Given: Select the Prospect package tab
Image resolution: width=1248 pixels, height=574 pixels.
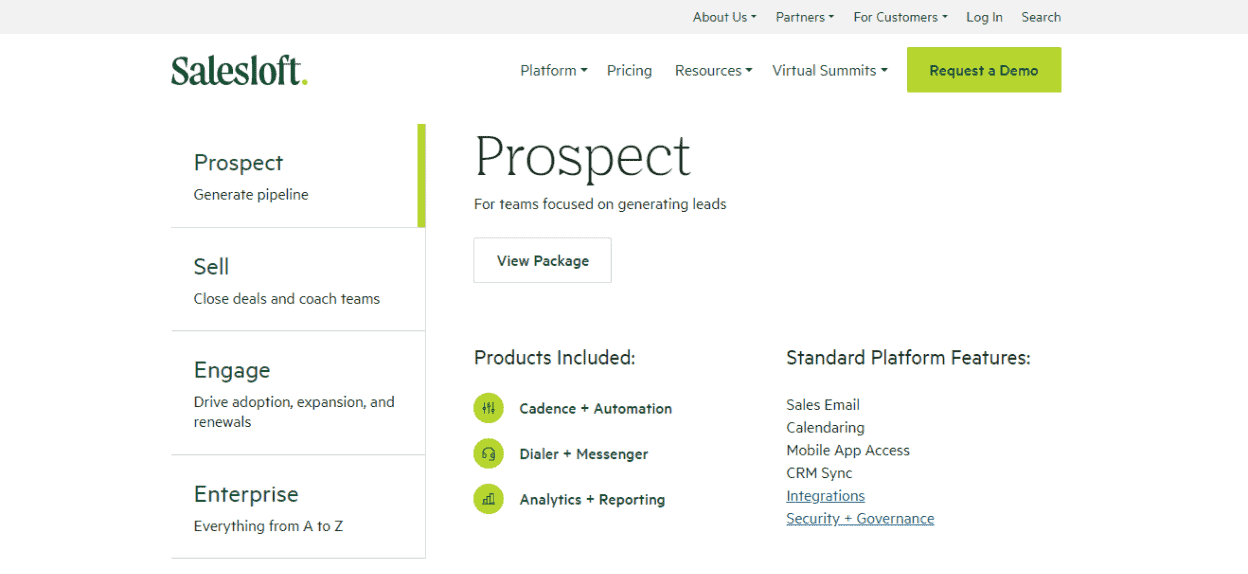Looking at the screenshot, I should 298,176.
